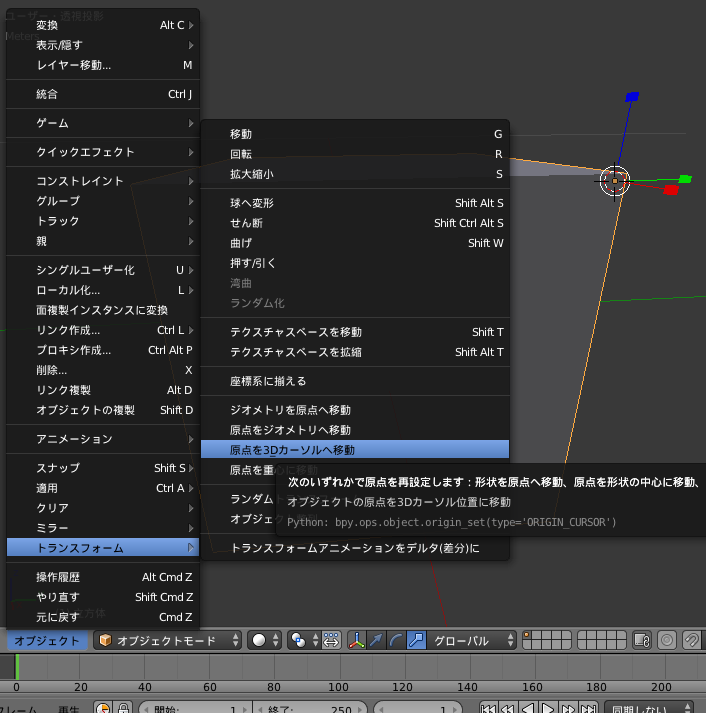This screenshot has width=706, height=713.
Task: Enable the rotate manipulator arc
Action: click(x=396, y=641)
